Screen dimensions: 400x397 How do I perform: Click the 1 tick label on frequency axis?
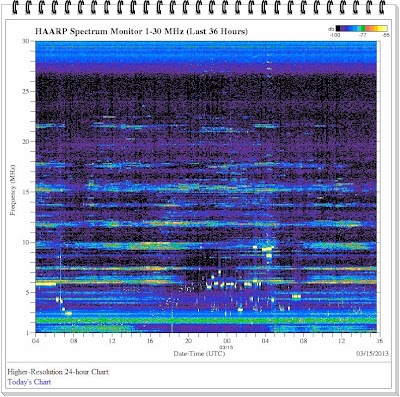tap(29, 333)
